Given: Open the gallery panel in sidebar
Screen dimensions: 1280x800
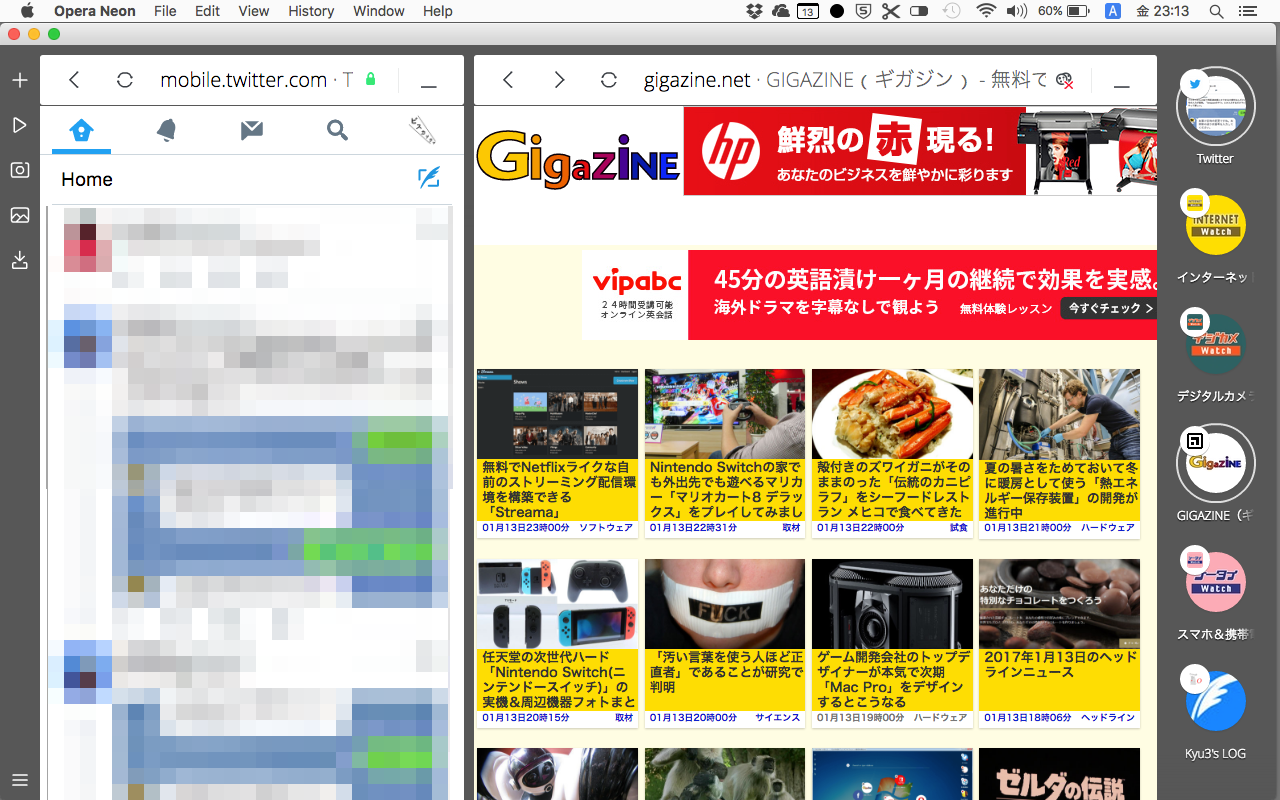Looking at the screenshot, I should tap(19, 215).
